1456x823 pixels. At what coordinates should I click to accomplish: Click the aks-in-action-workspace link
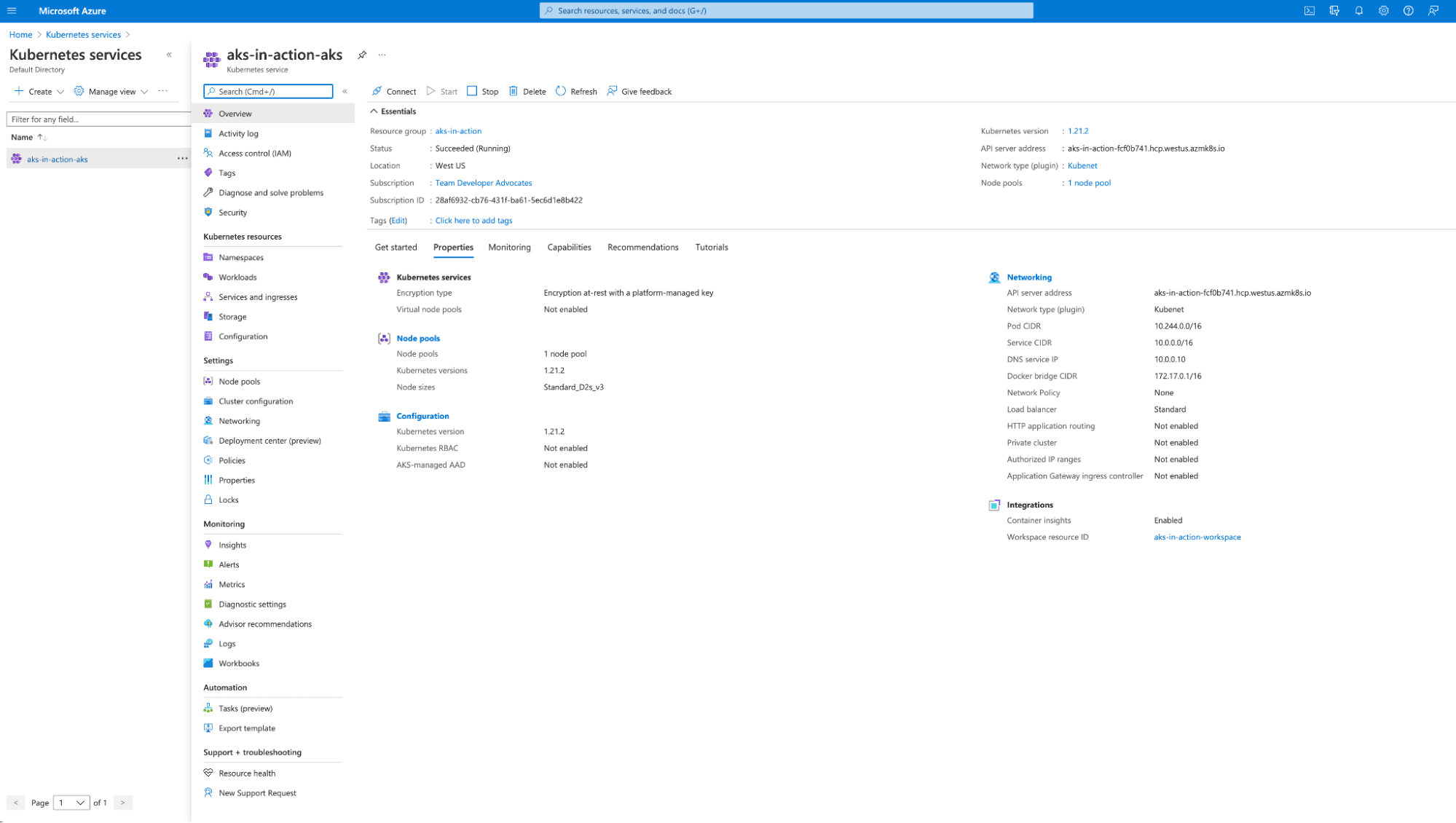coord(1197,537)
